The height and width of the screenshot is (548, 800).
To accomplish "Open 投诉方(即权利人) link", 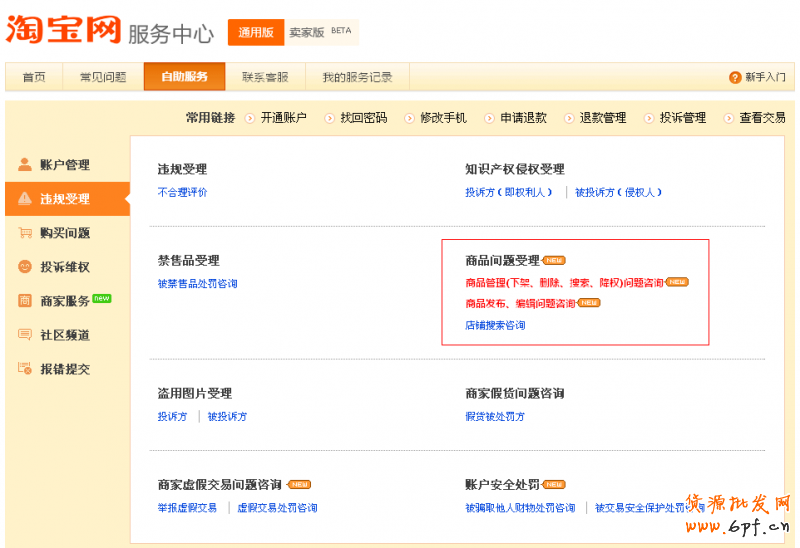I will point(509,192).
